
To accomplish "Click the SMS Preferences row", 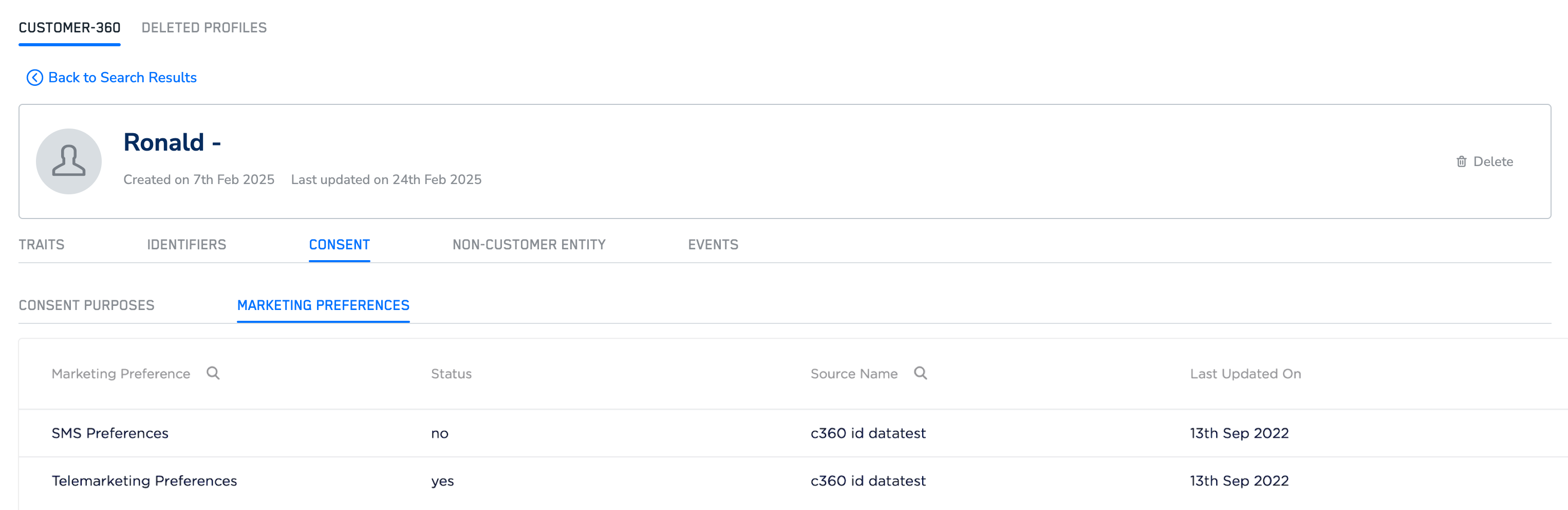I will (110, 433).
